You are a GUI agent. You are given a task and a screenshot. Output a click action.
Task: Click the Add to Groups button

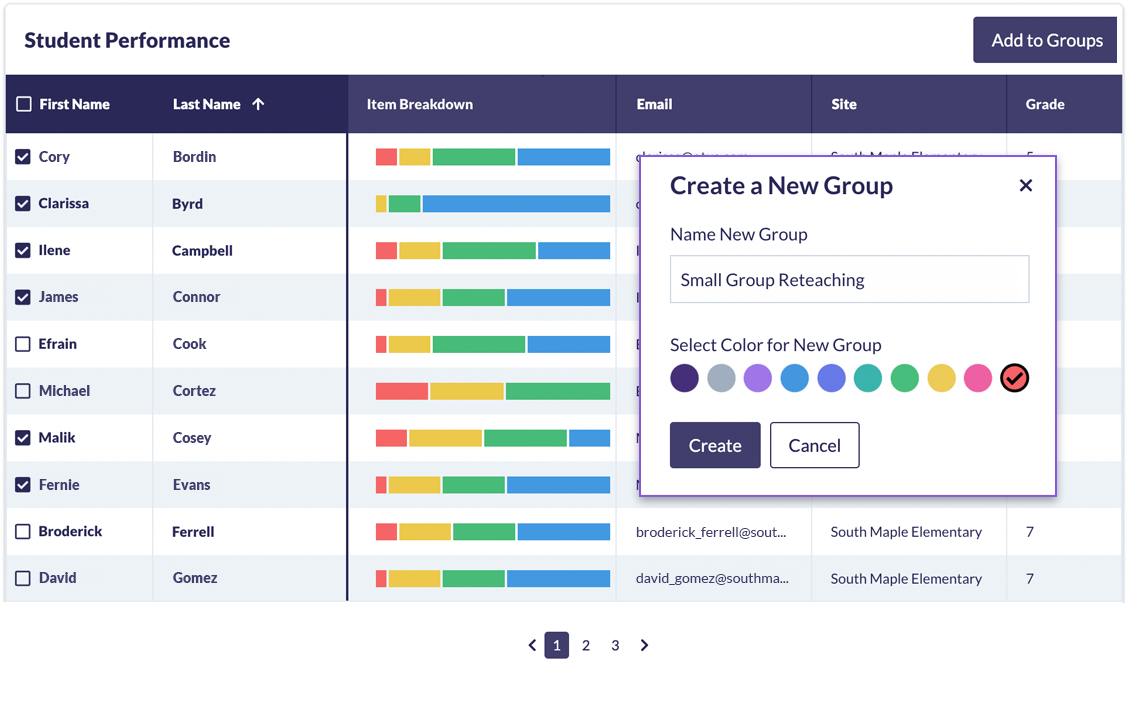pyautogui.click(x=1044, y=39)
